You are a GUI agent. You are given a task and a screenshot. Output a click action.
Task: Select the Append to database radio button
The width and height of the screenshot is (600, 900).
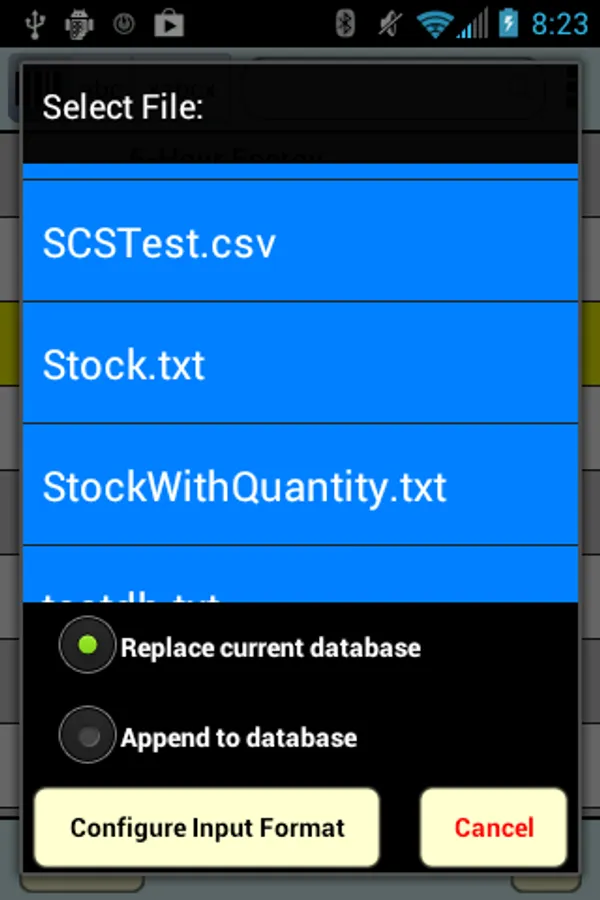88,737
